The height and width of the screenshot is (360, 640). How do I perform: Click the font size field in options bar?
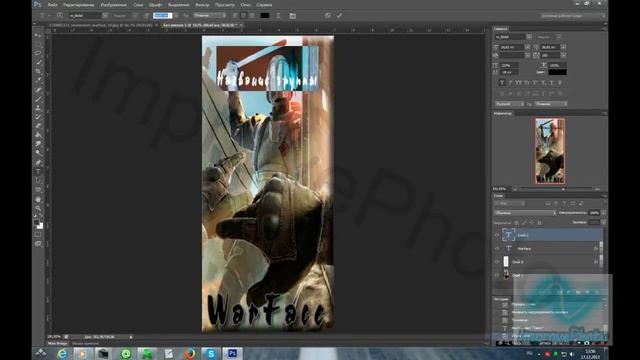(x=162, y=16)
